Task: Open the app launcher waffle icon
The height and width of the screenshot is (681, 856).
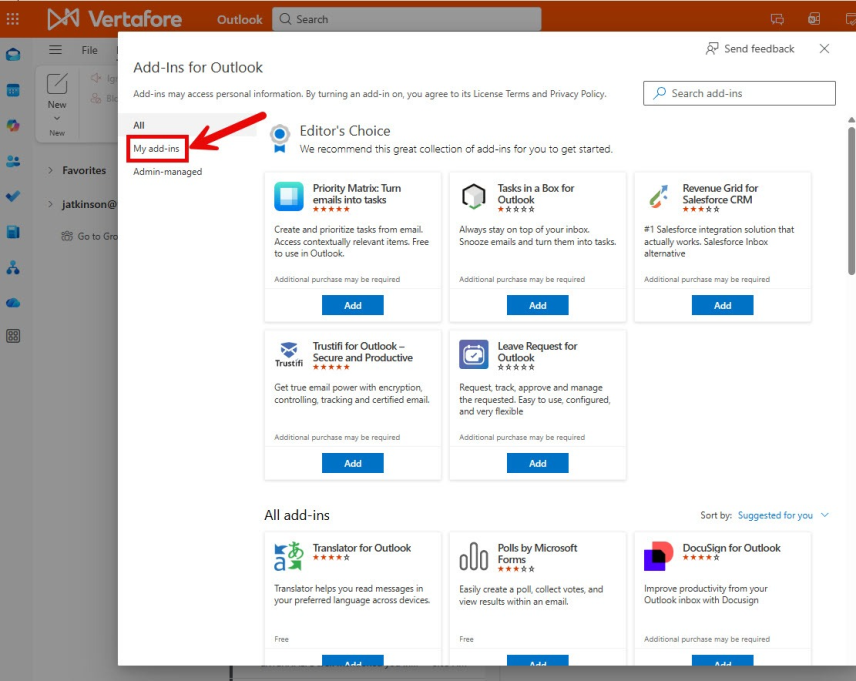Action: pos(13,19)
